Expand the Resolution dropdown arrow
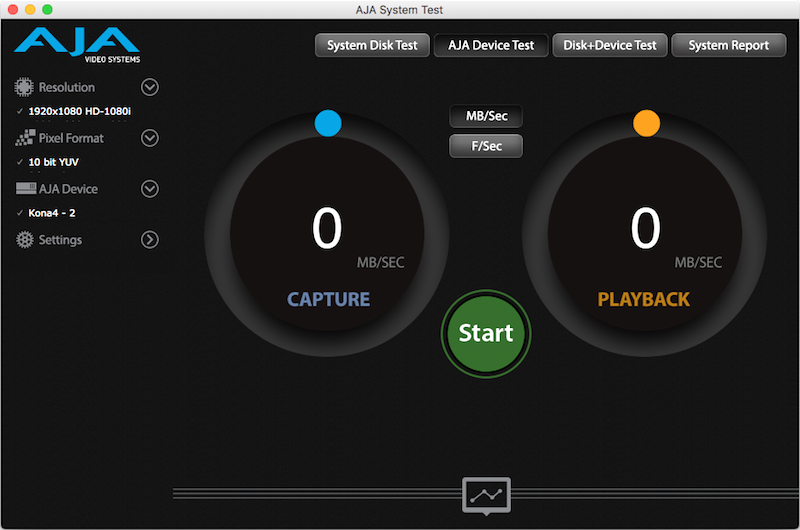 150,87
